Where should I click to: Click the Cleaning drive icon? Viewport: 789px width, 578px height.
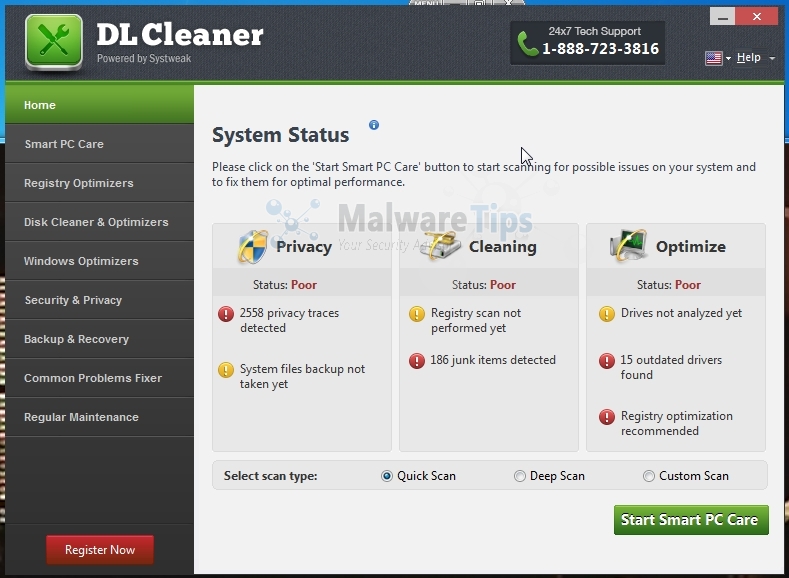(x=441, y=245)
